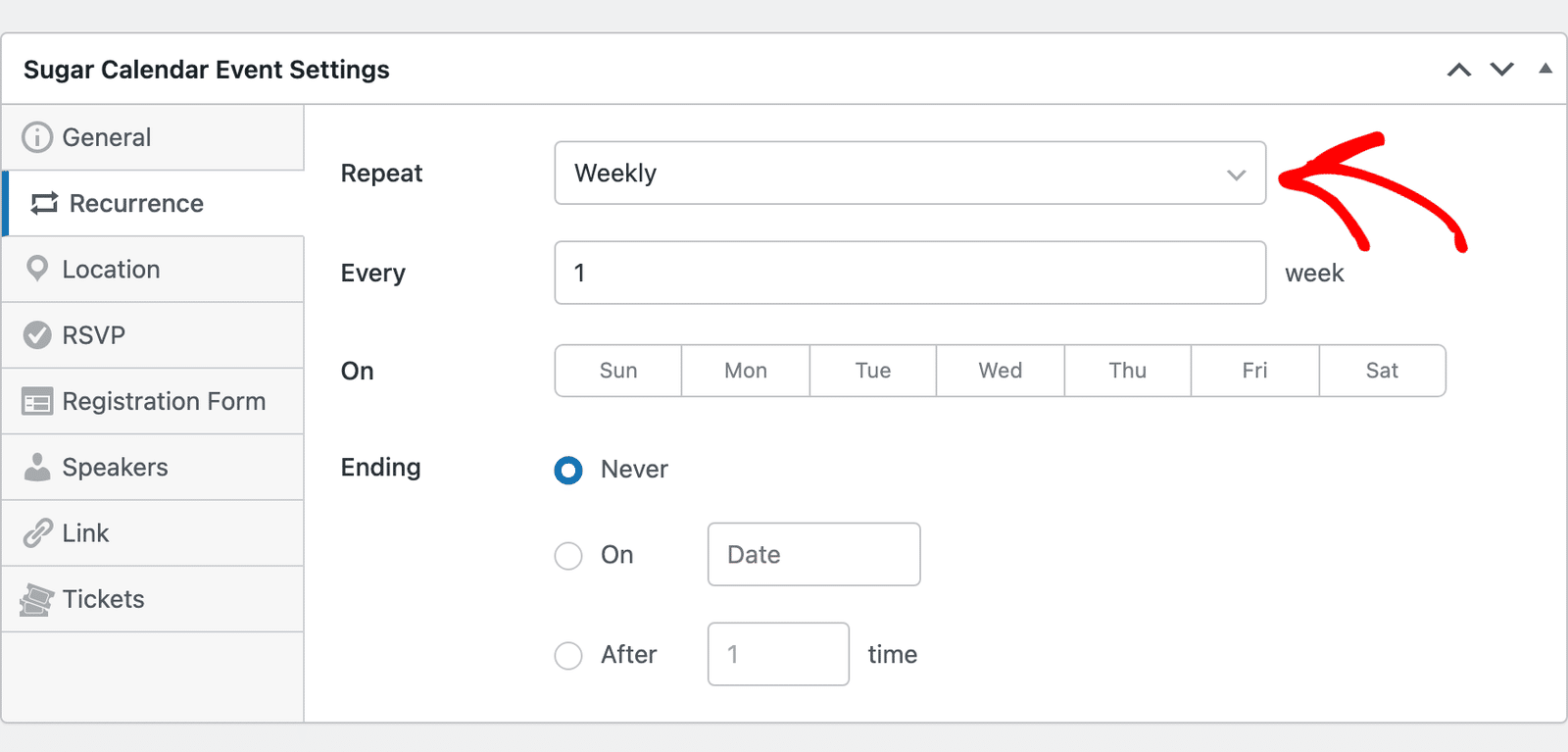Click the Link chain icon

tap(37, 532)
